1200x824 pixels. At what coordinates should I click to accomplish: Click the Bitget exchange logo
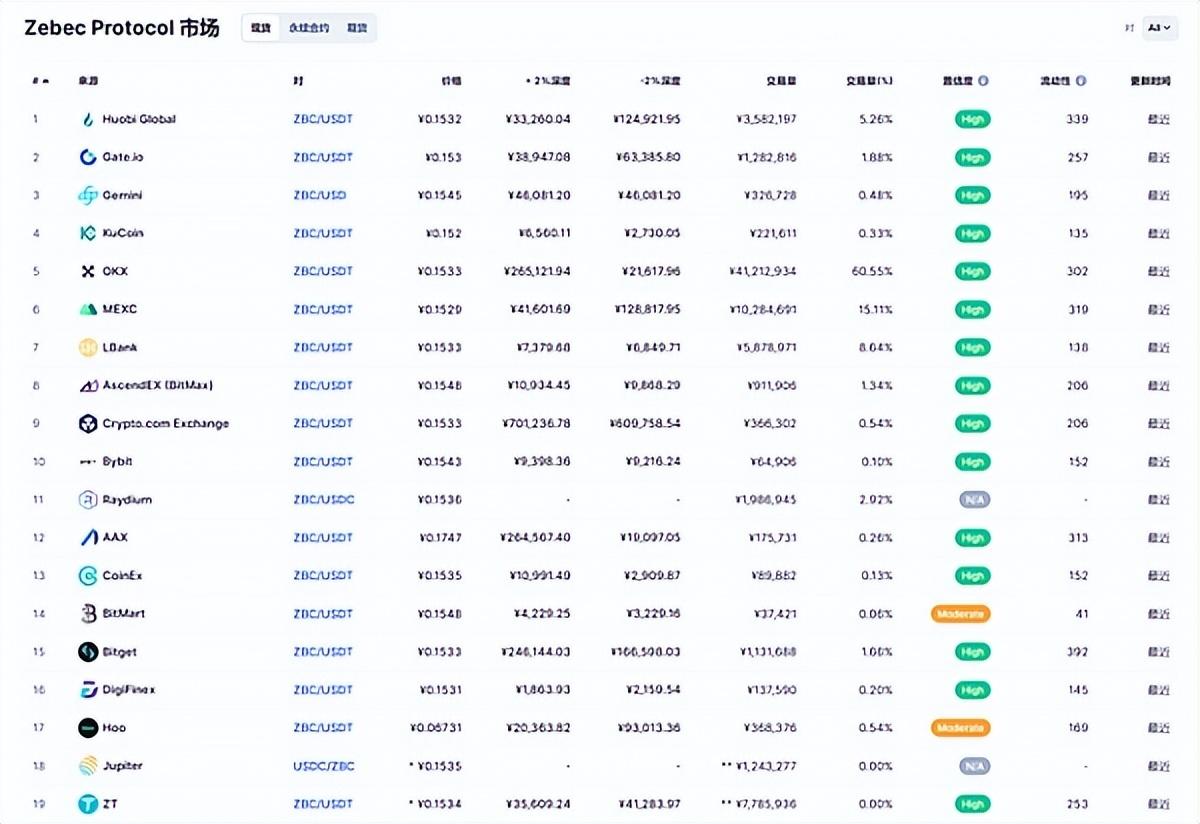tap(88, 652)
